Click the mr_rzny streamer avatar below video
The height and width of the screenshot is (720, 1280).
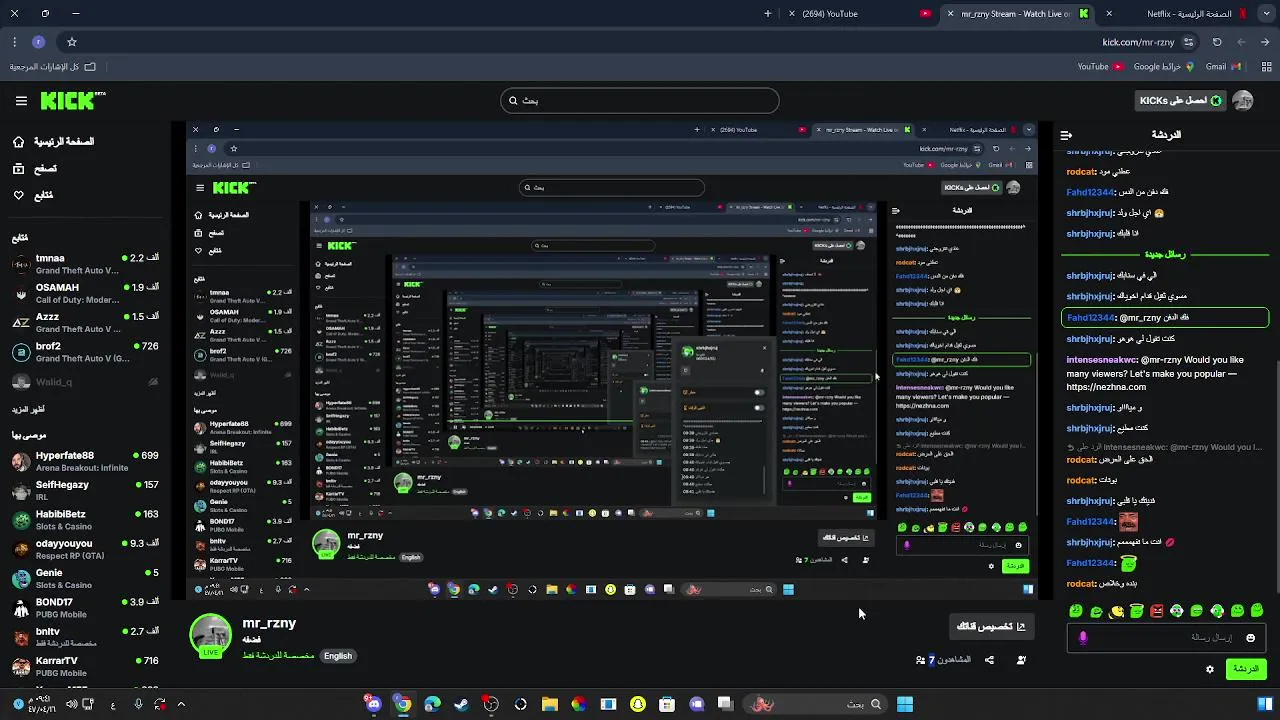(211, 636)
